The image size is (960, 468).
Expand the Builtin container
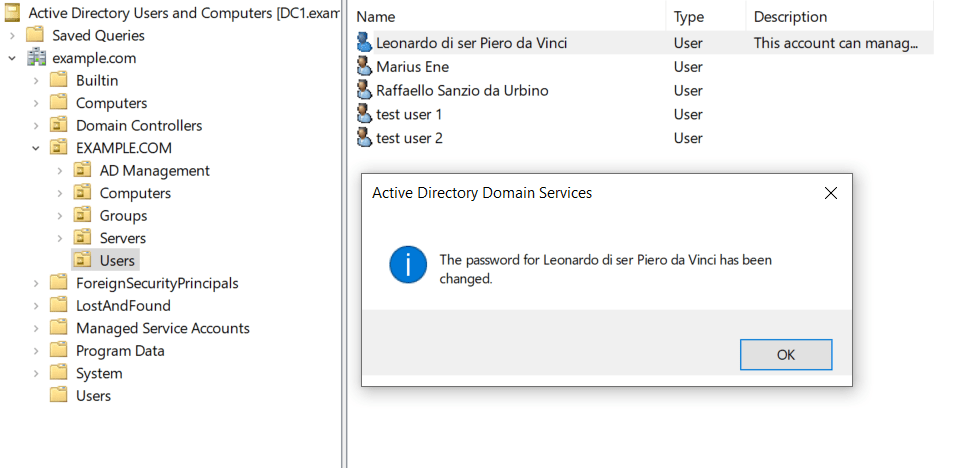click(x=36, y=80)
